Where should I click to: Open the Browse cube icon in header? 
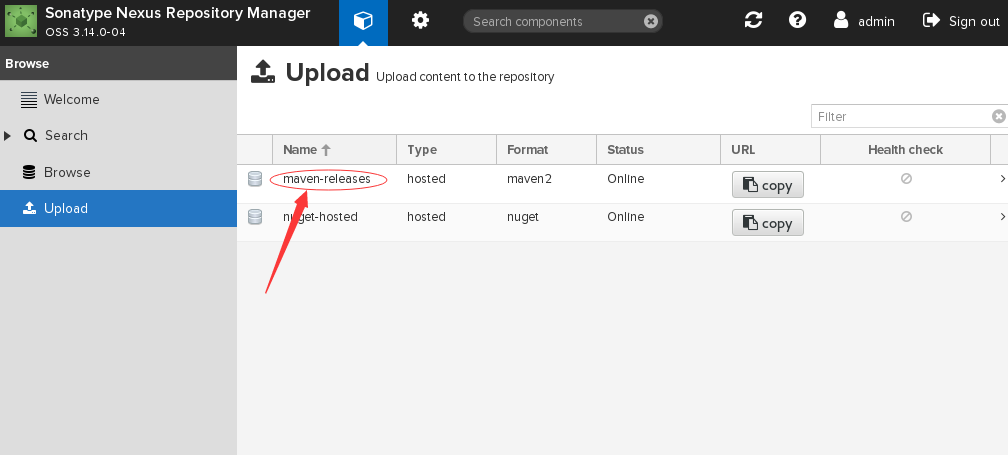coord(363,21)
